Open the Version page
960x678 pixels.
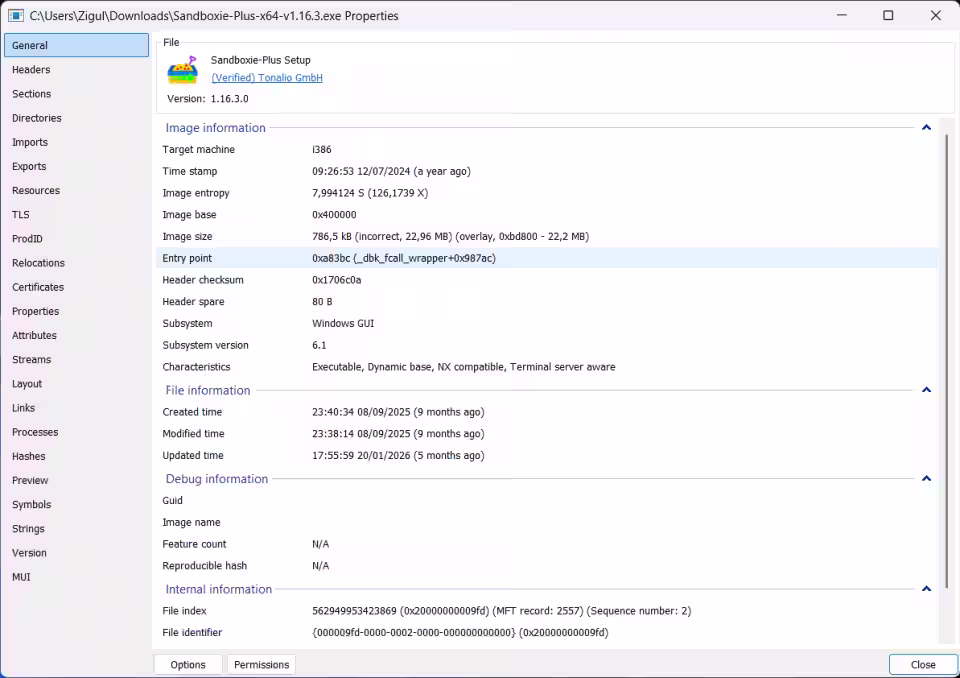[77, 553]
